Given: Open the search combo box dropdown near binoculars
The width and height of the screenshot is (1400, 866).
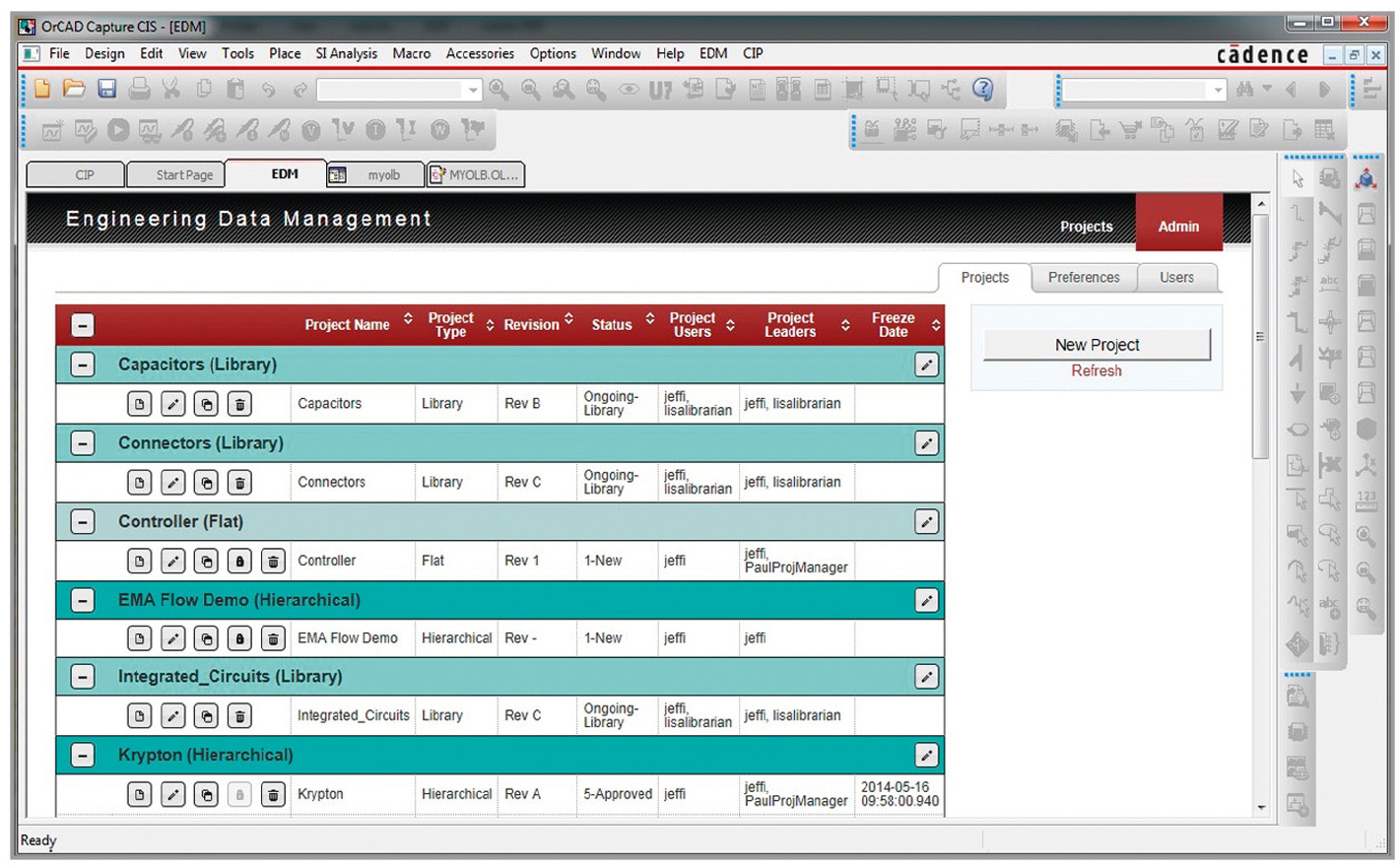Looking at the screenshot, I should (1218, 91).
